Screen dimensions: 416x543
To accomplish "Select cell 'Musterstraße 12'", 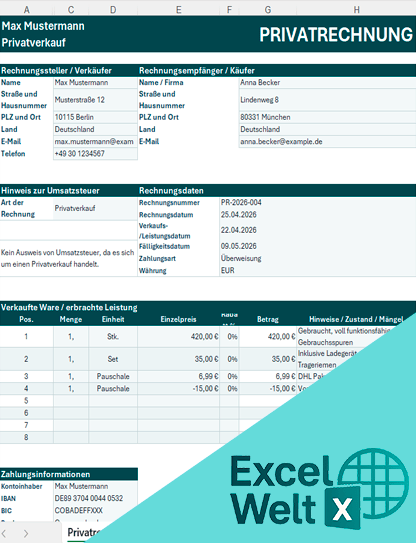I will [95, 100].
